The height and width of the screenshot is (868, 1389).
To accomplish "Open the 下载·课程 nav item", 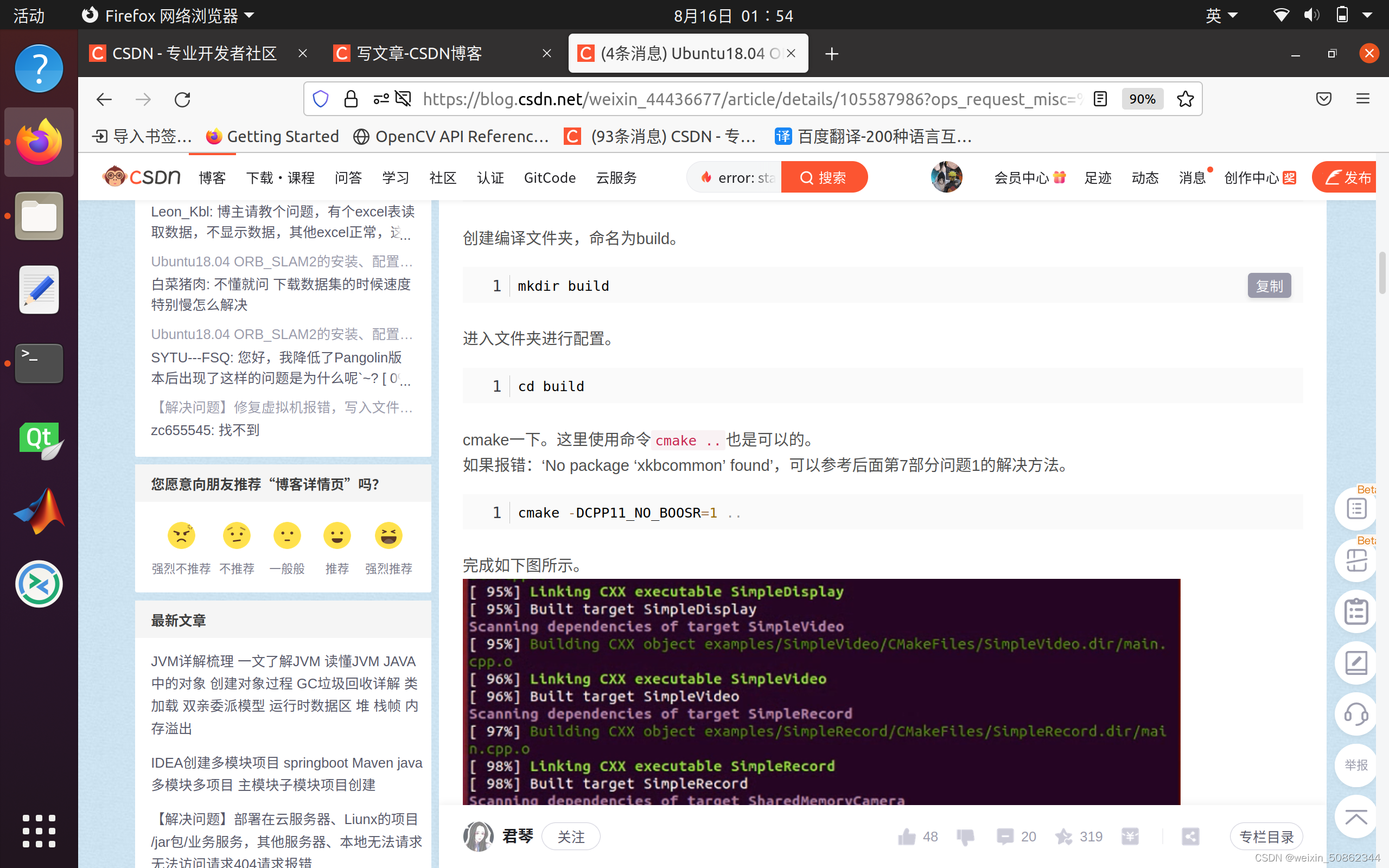I will pos(280,177).
